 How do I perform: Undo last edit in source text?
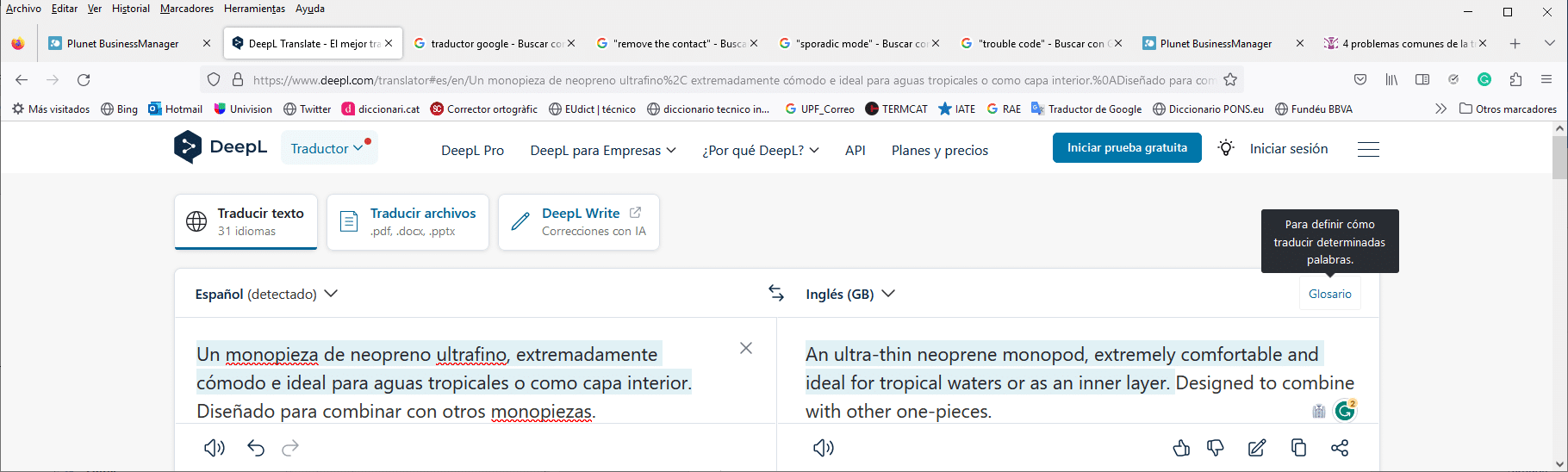[256, 448]
